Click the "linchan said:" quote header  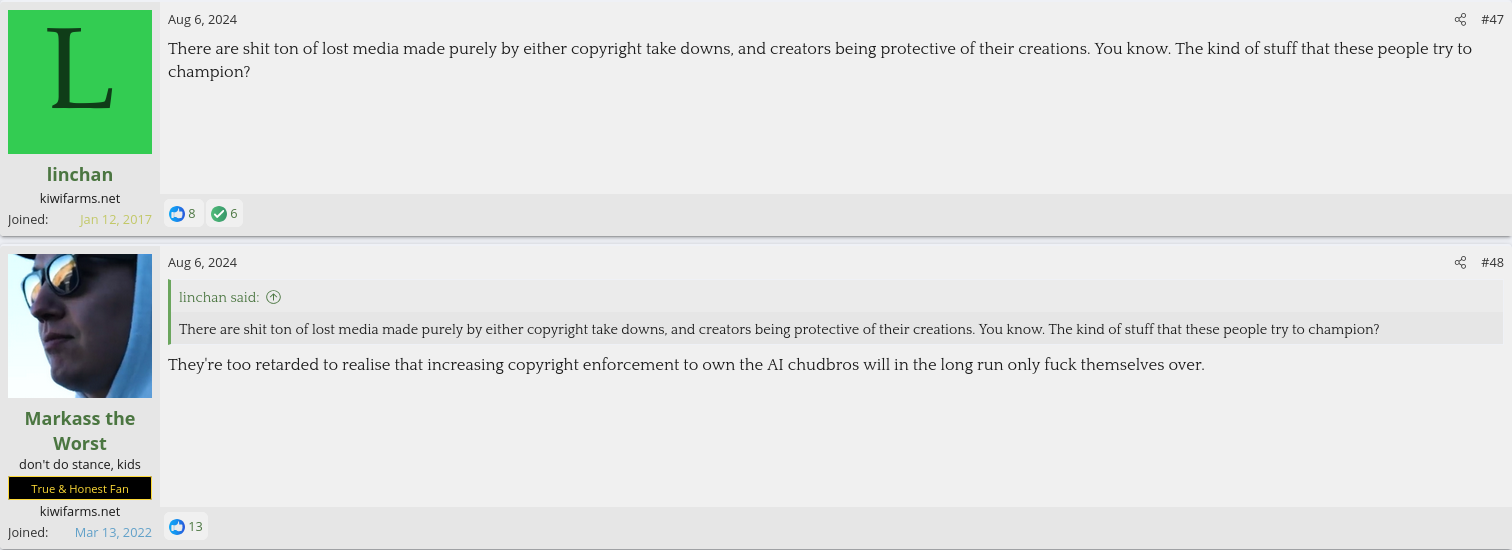coord(219,297)
